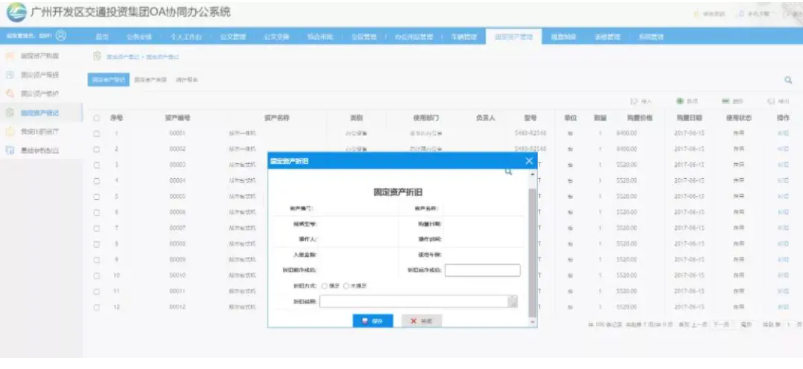The image size is (803, 369).
Task: Click the breadcrumb clipboard icon
Action: tap(97, 56)
